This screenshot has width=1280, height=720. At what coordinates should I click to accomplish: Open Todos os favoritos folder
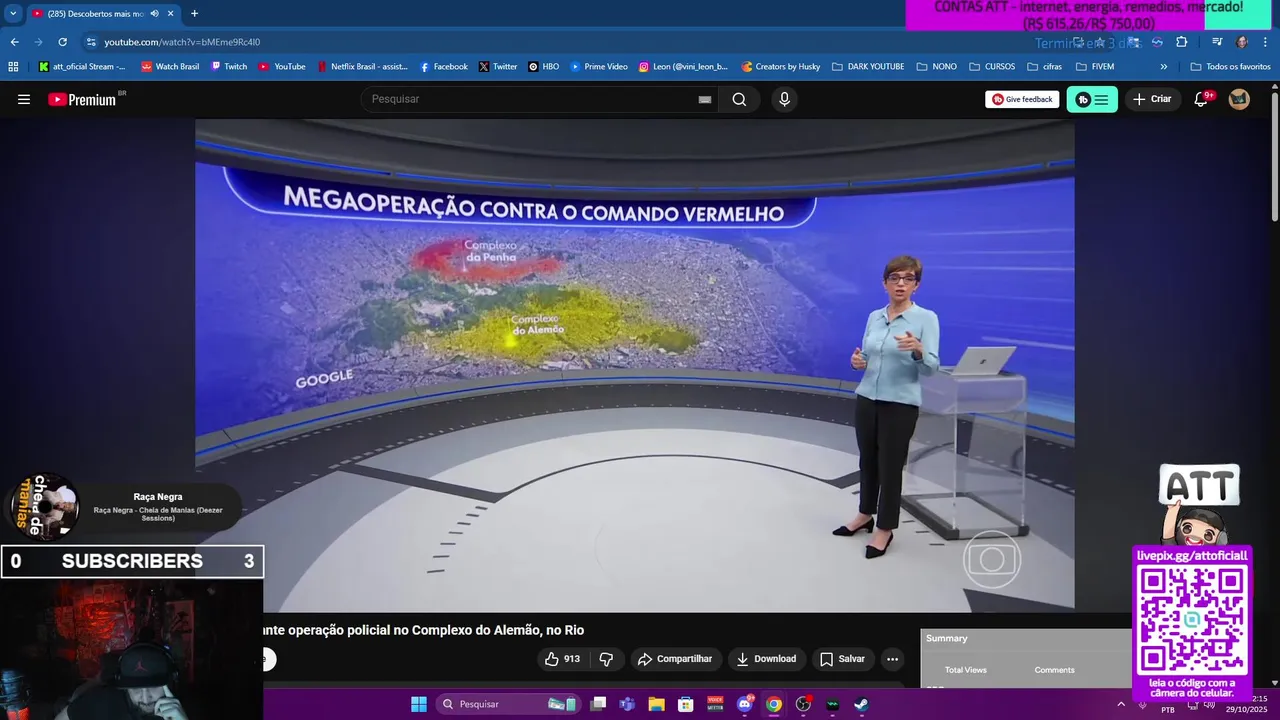[1230, 67]
